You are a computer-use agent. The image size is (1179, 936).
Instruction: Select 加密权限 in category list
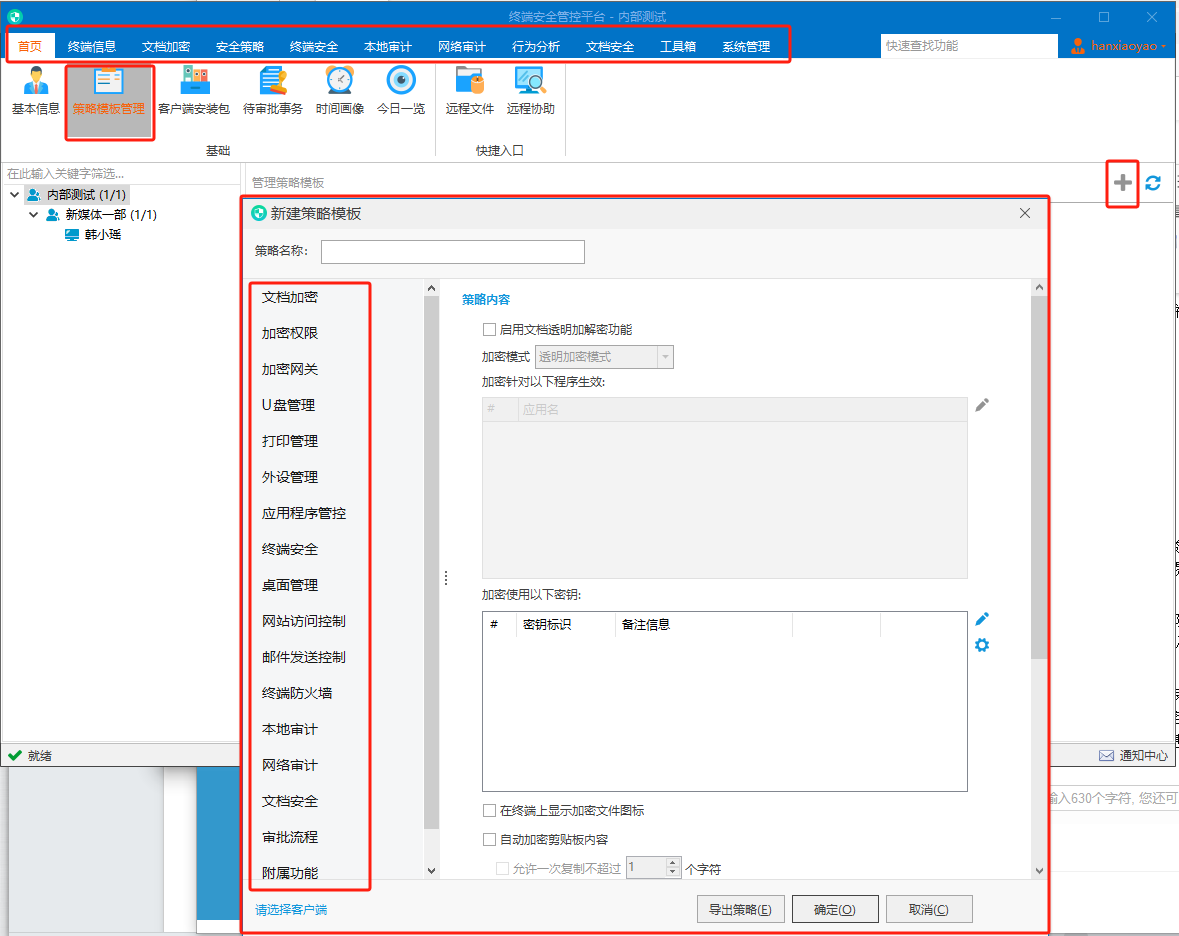pos(290,333)
